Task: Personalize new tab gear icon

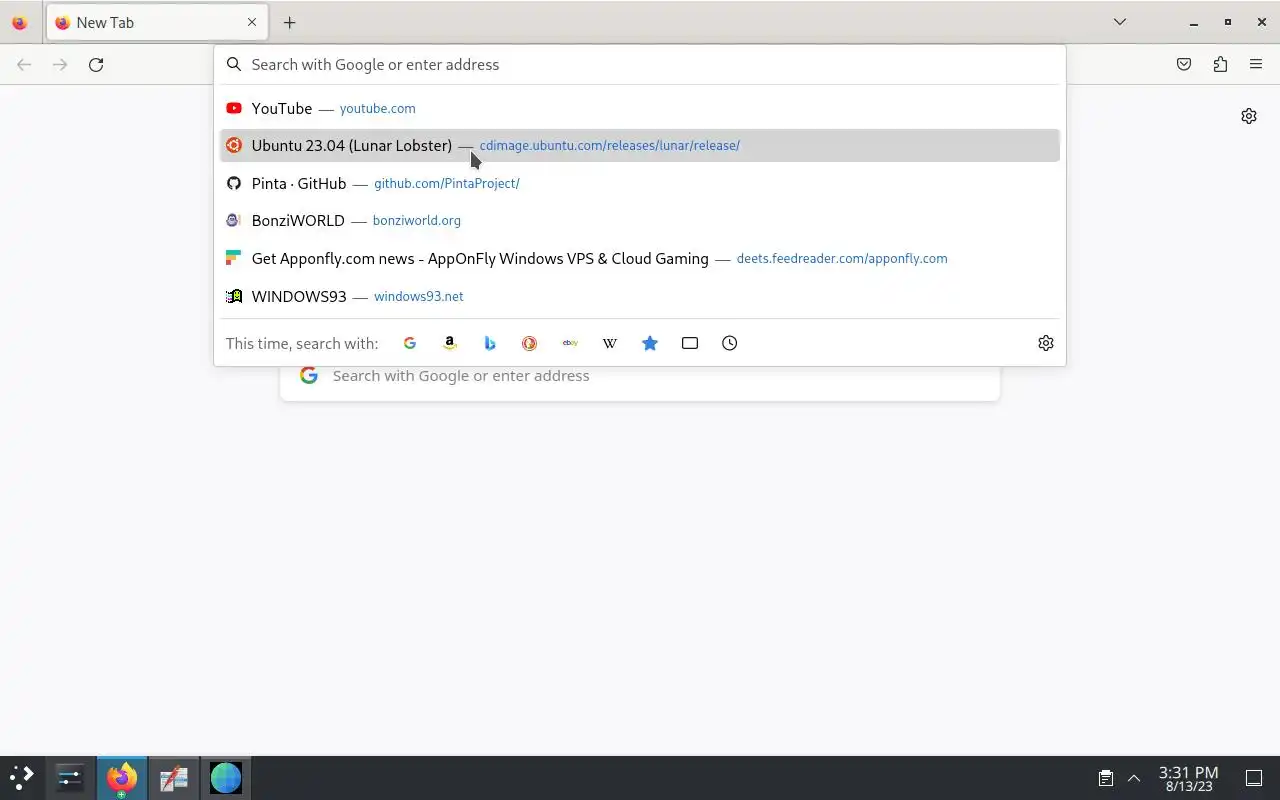Action: tap(1249, 116)
